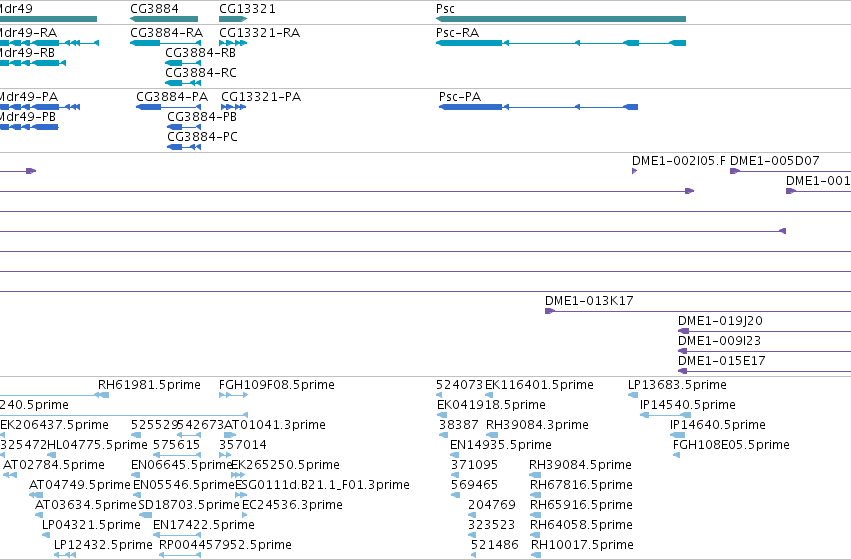Click the CG13321-PA label

261,97
